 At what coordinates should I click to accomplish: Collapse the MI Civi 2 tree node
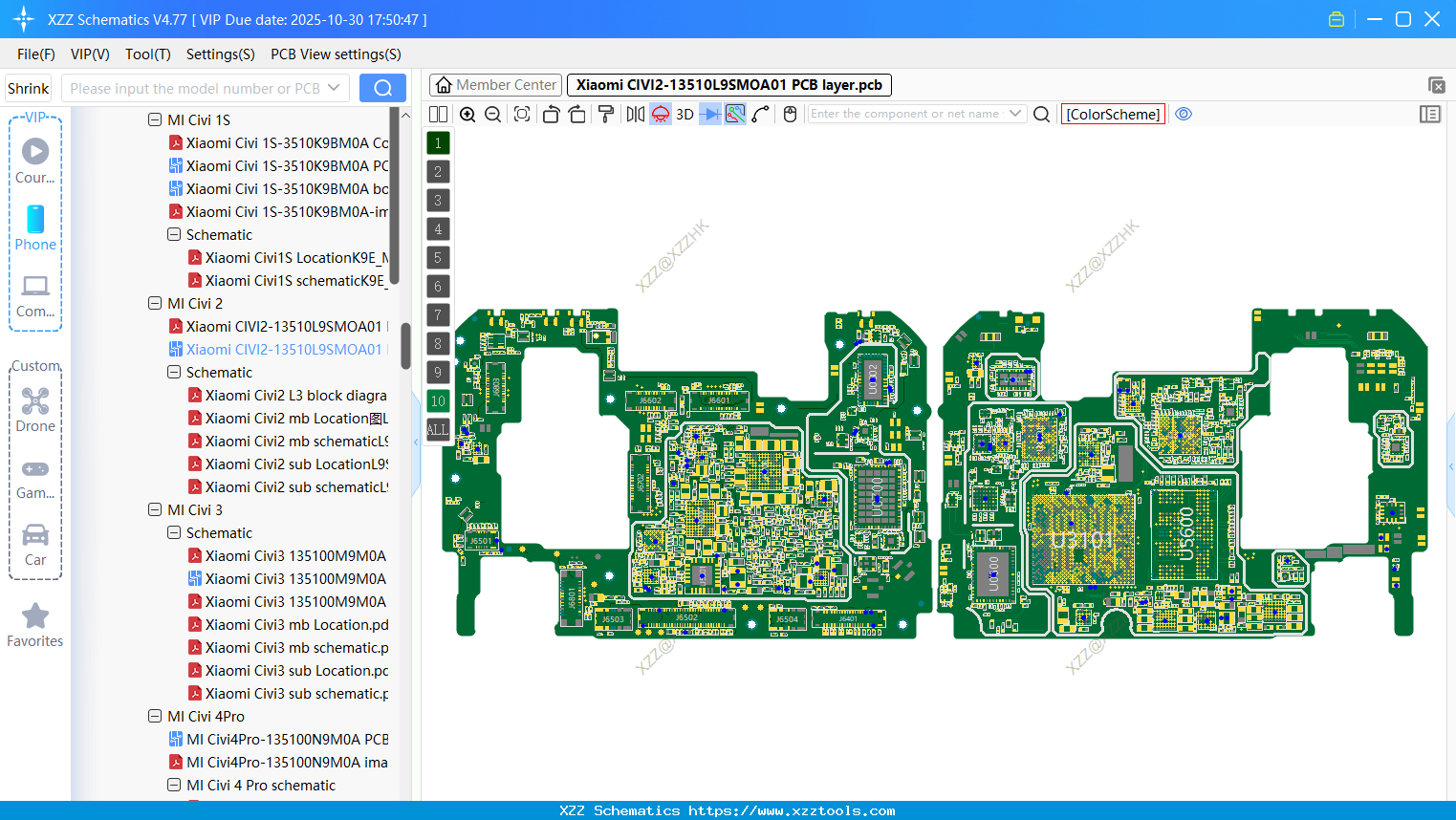(x=155, y=303)
